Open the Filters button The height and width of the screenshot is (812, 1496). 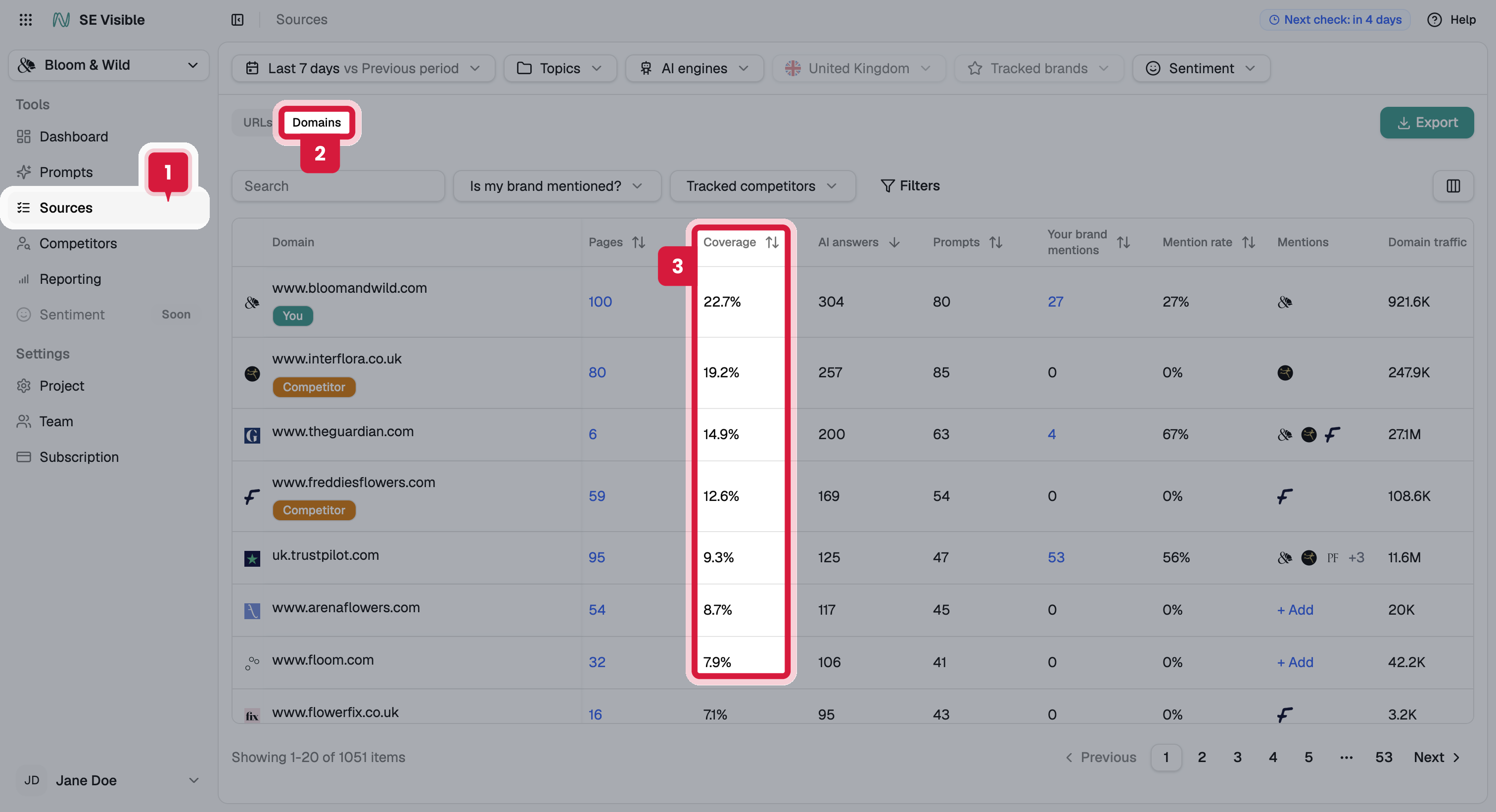(910, 186)
